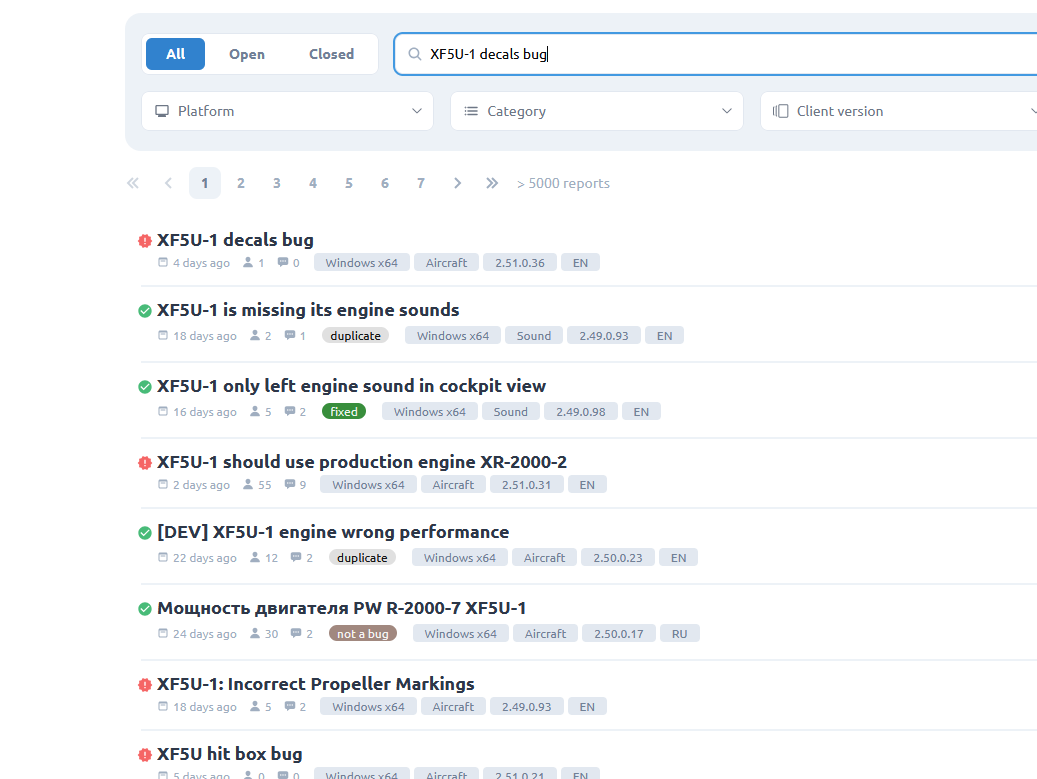This screenshot has width=1037, height=779.
Task: Go to the first page using double-left arrows
Action: (x=133, y=183)
